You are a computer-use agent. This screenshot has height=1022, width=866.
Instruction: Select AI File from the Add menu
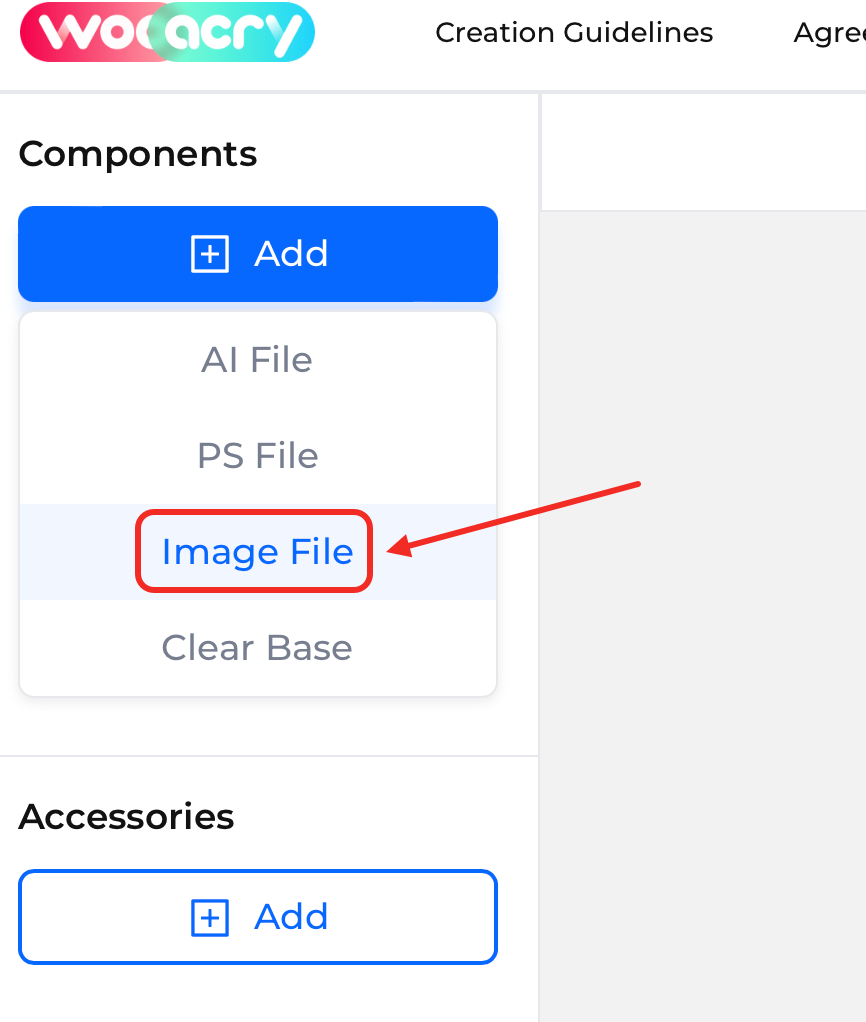pos(257,360)
